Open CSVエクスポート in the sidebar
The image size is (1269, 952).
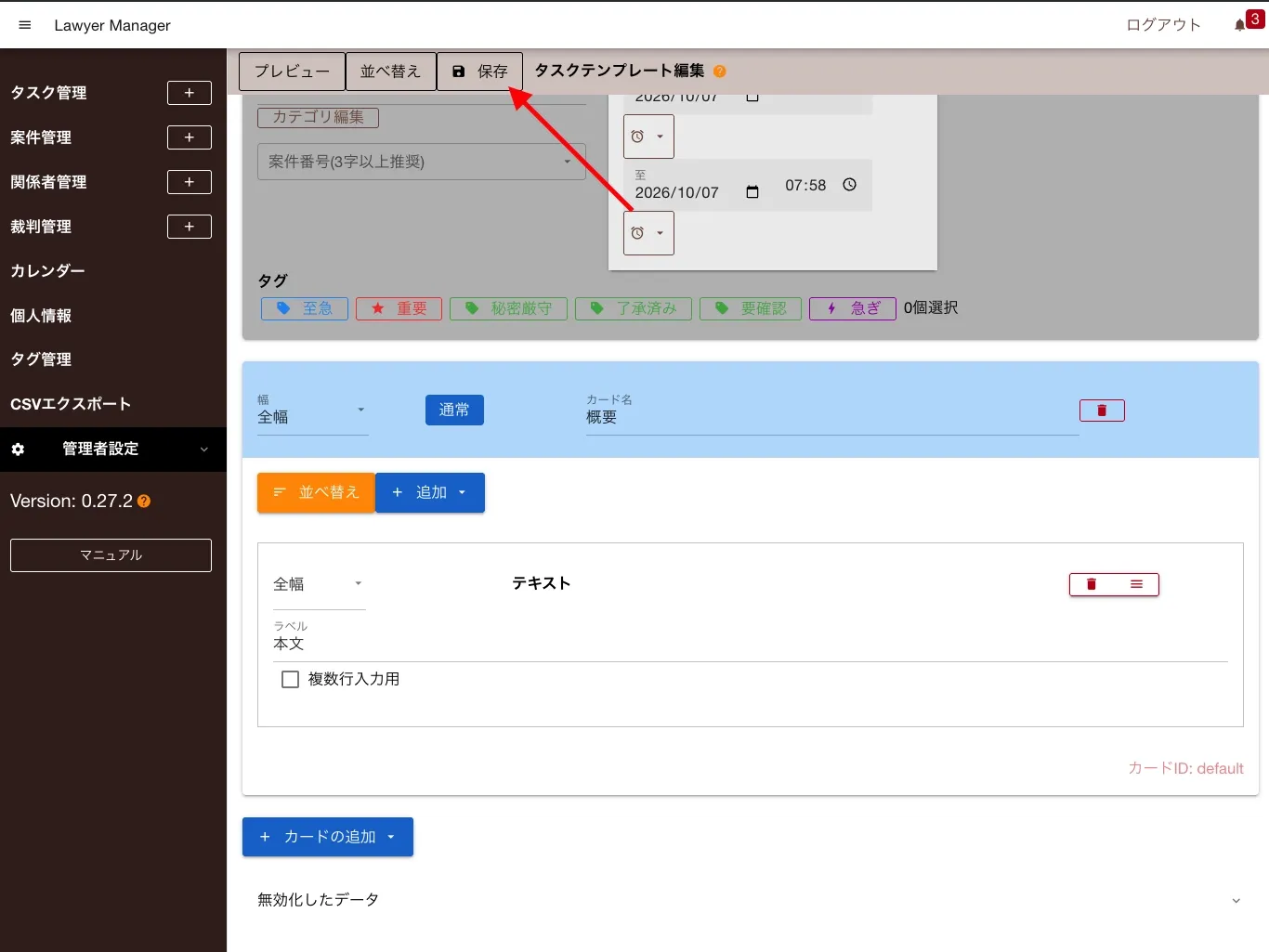[71, 404]
